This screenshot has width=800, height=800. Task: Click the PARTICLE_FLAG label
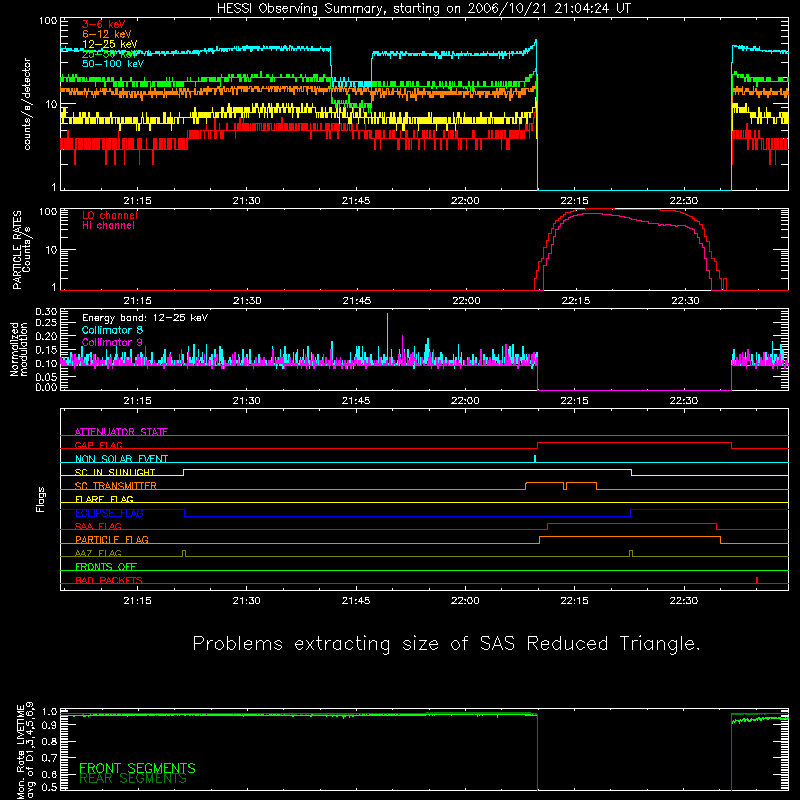pyautogui.click(x=112, y=539)
